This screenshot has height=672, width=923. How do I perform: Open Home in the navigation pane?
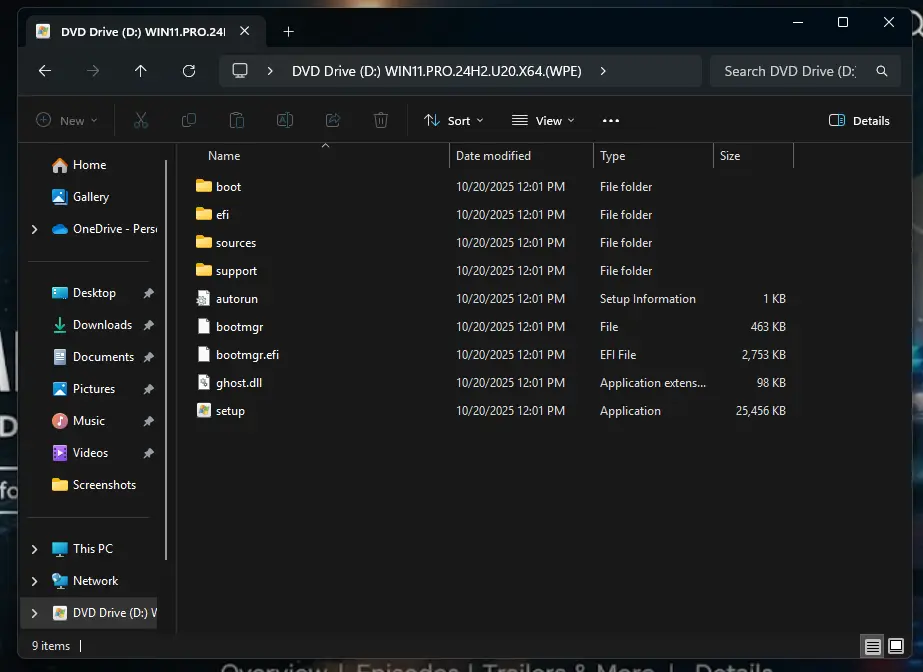(89, 165)
